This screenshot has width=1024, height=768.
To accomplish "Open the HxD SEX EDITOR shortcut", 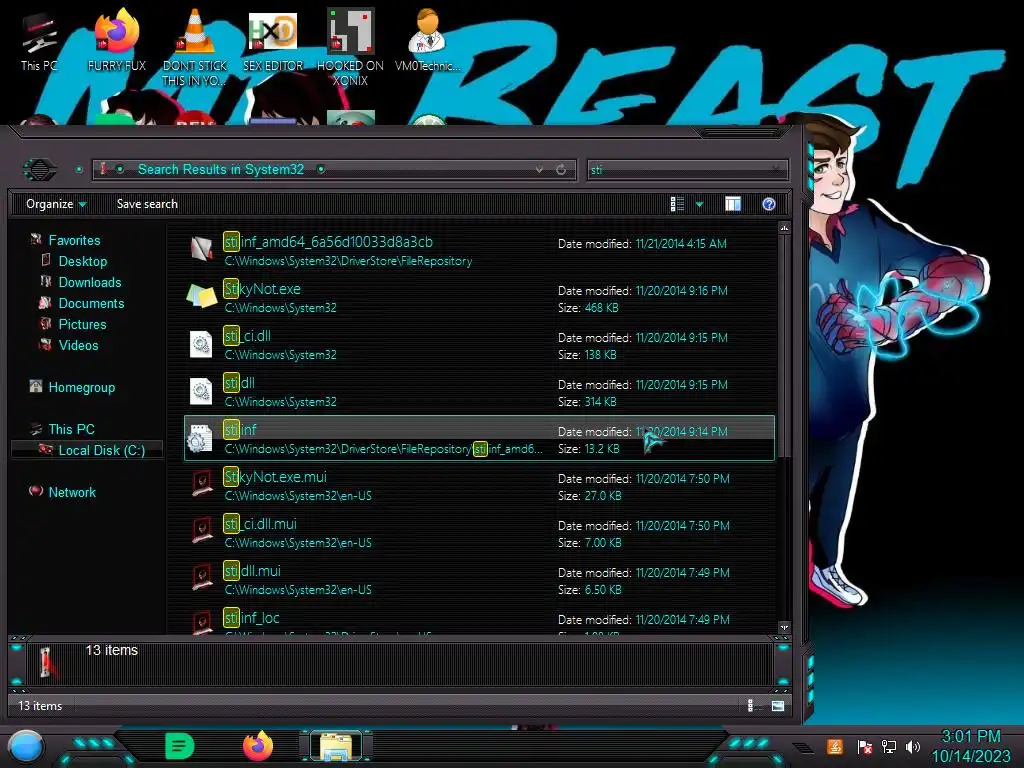I will (272, 41).
